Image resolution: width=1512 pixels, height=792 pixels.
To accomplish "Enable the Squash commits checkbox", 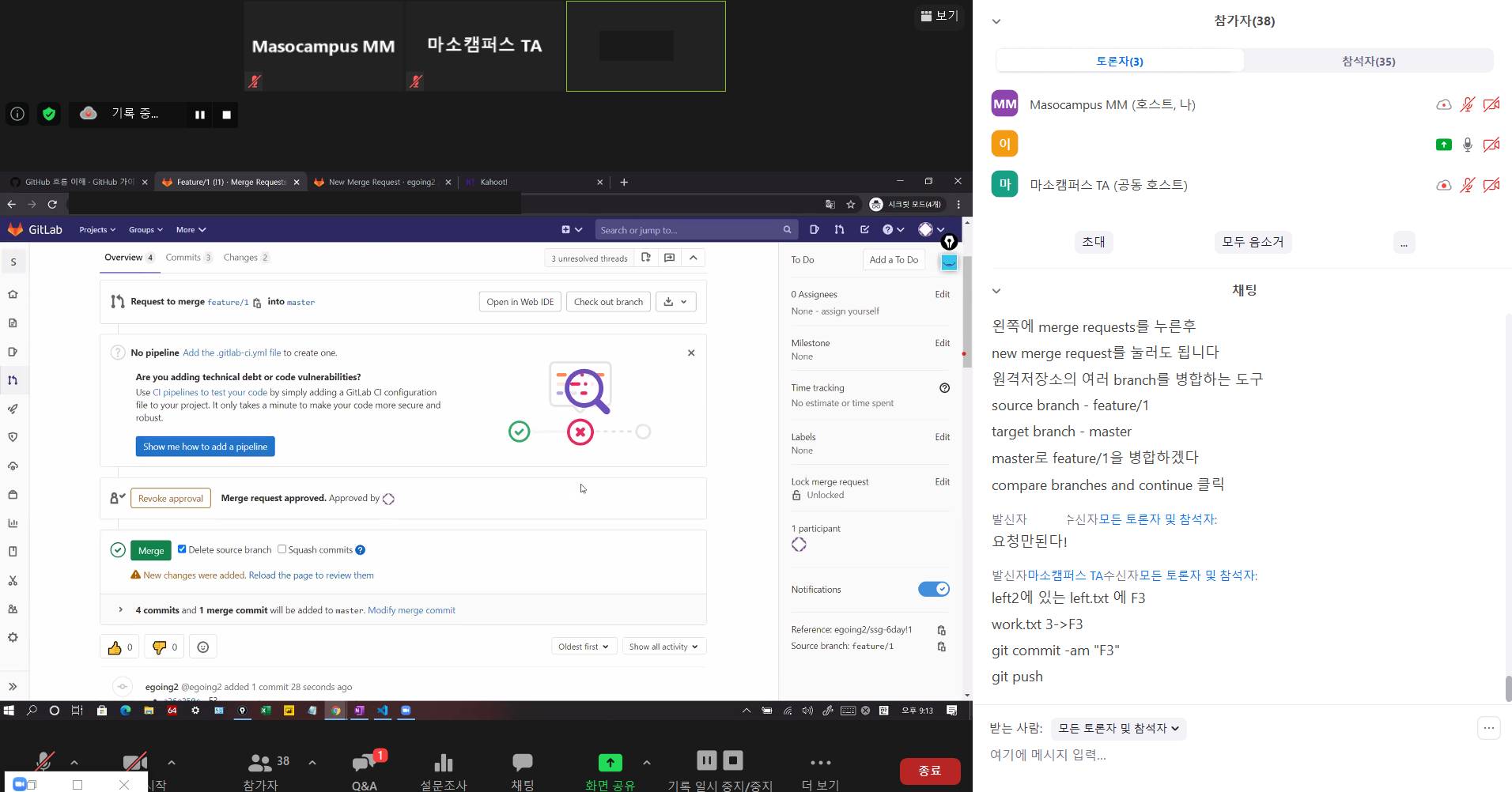I will tap(282, 549).
